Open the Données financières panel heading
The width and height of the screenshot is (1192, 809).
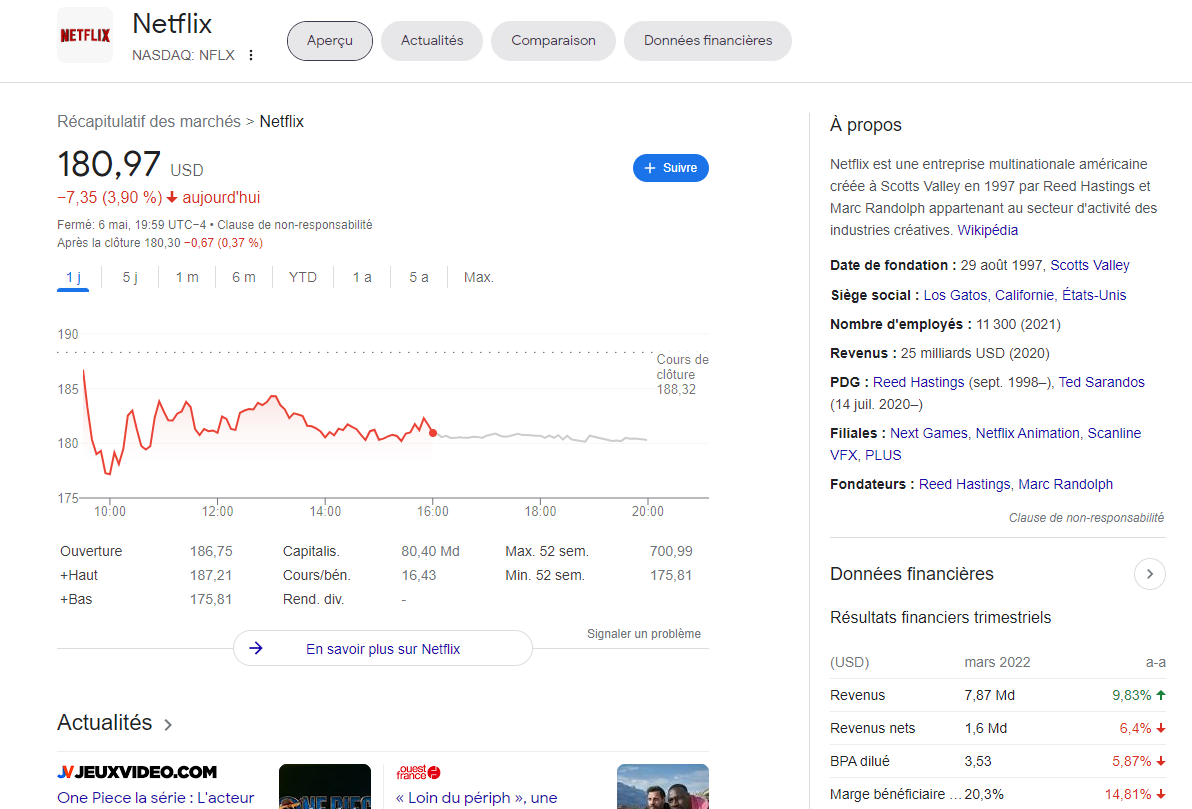[911, 574]
